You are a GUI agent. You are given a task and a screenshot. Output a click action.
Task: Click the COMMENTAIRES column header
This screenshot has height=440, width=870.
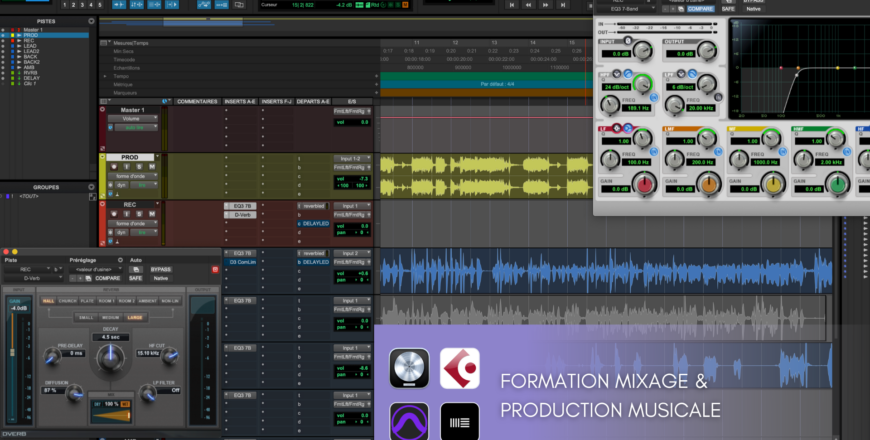(x=197, y=102)
